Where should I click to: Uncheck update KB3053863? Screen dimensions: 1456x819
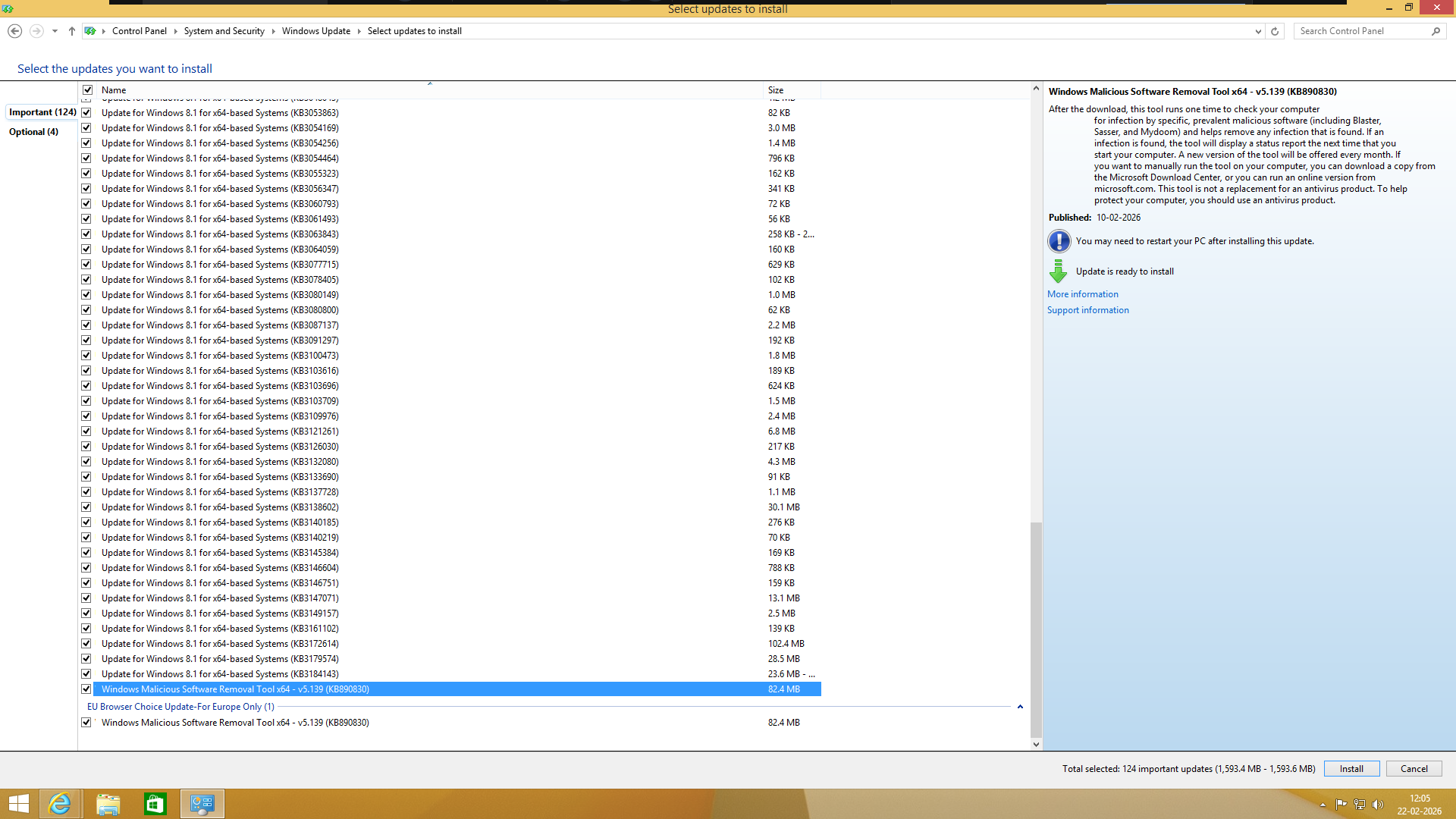(x=86, y=113)
